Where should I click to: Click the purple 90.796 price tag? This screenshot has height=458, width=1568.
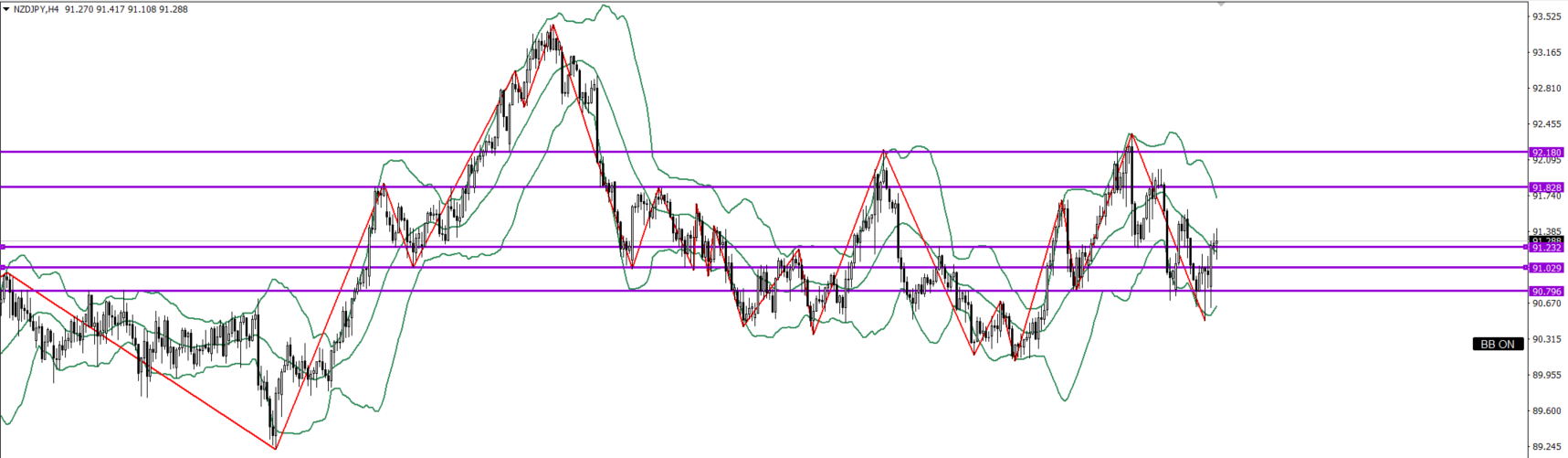1547,292
